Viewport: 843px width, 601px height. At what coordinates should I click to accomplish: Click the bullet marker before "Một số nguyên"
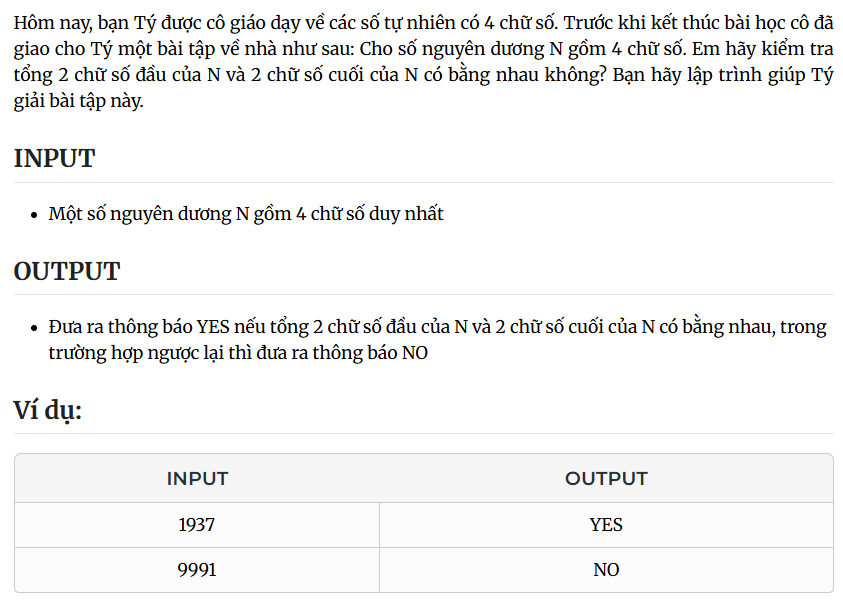coord(34,215)
